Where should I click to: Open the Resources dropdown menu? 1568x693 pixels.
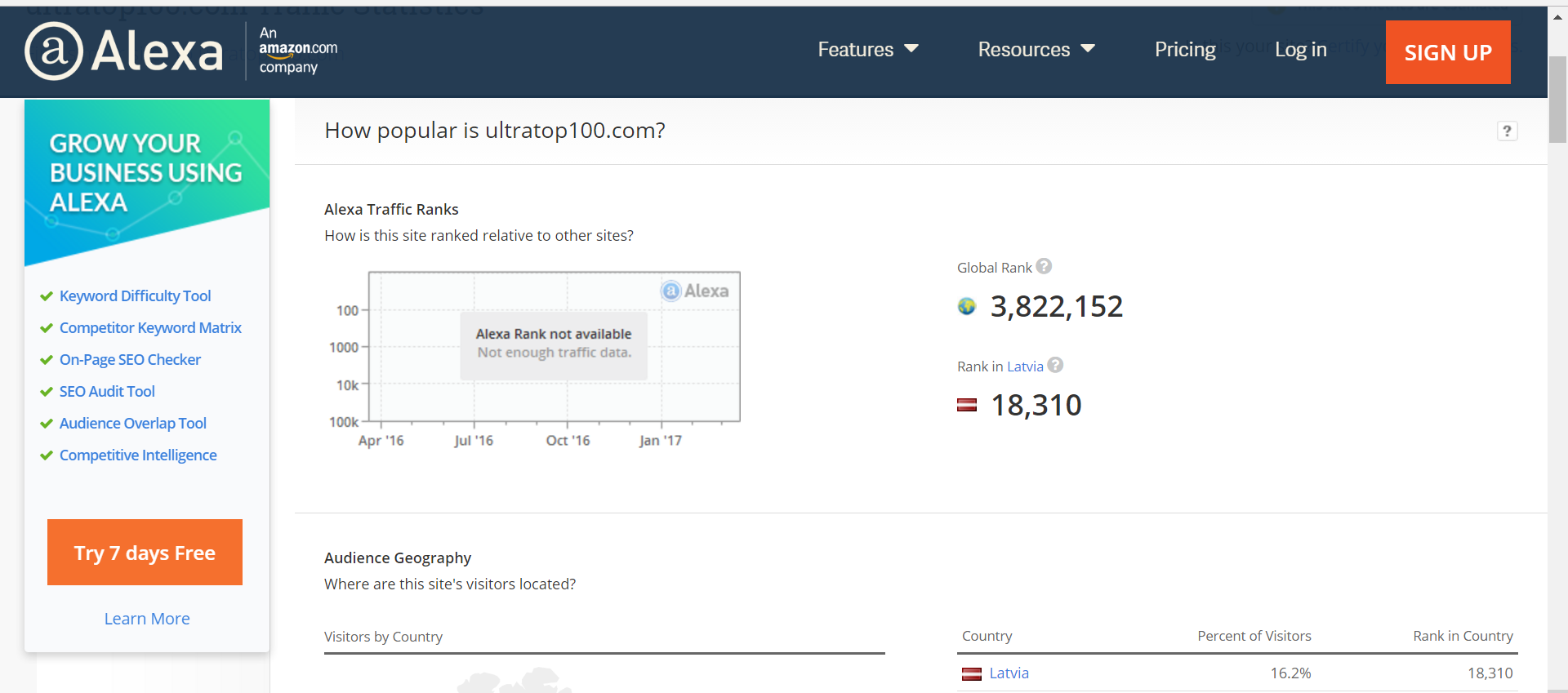[1036, 50]
